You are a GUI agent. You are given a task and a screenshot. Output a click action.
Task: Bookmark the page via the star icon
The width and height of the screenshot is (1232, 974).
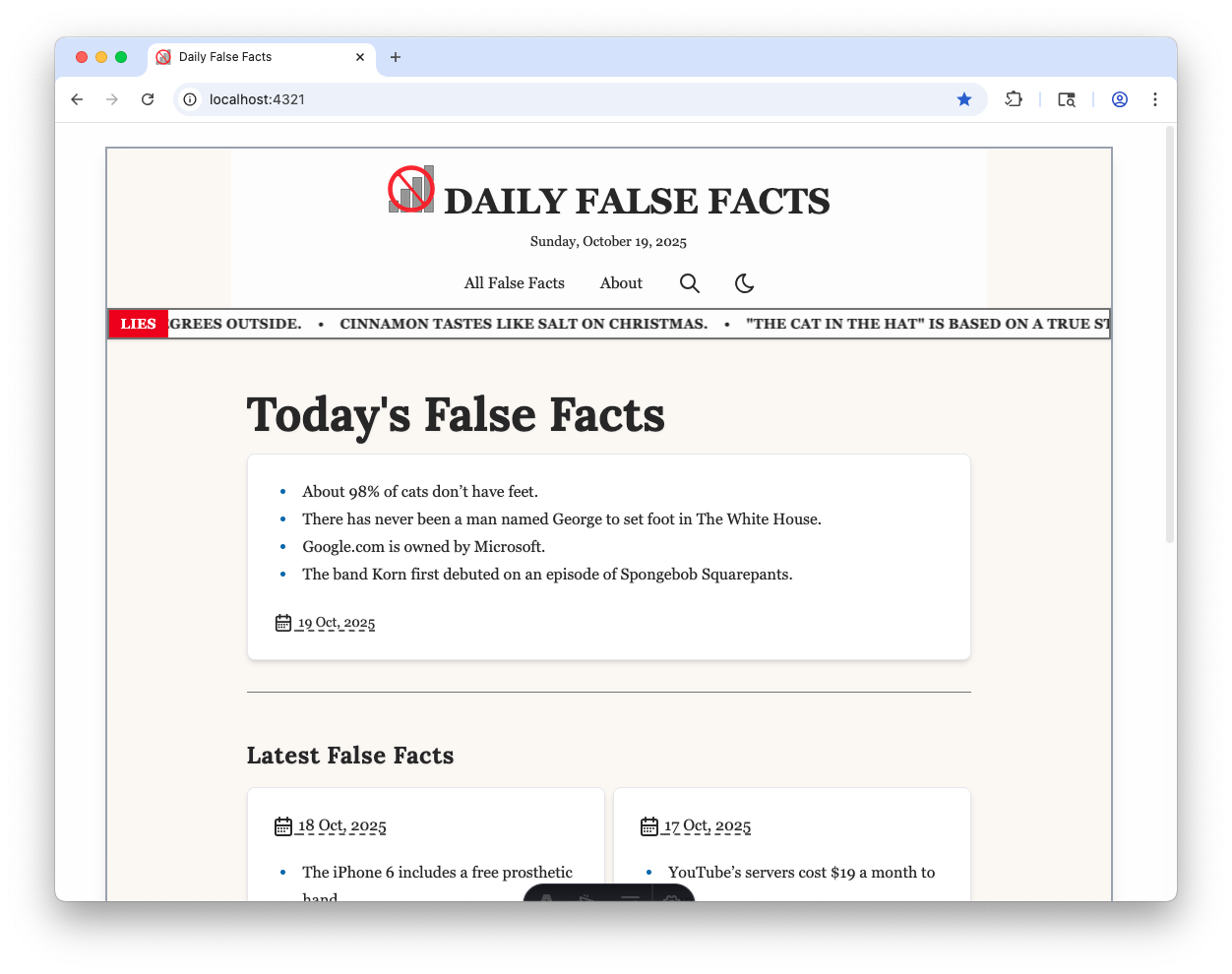tap(964, 99)
